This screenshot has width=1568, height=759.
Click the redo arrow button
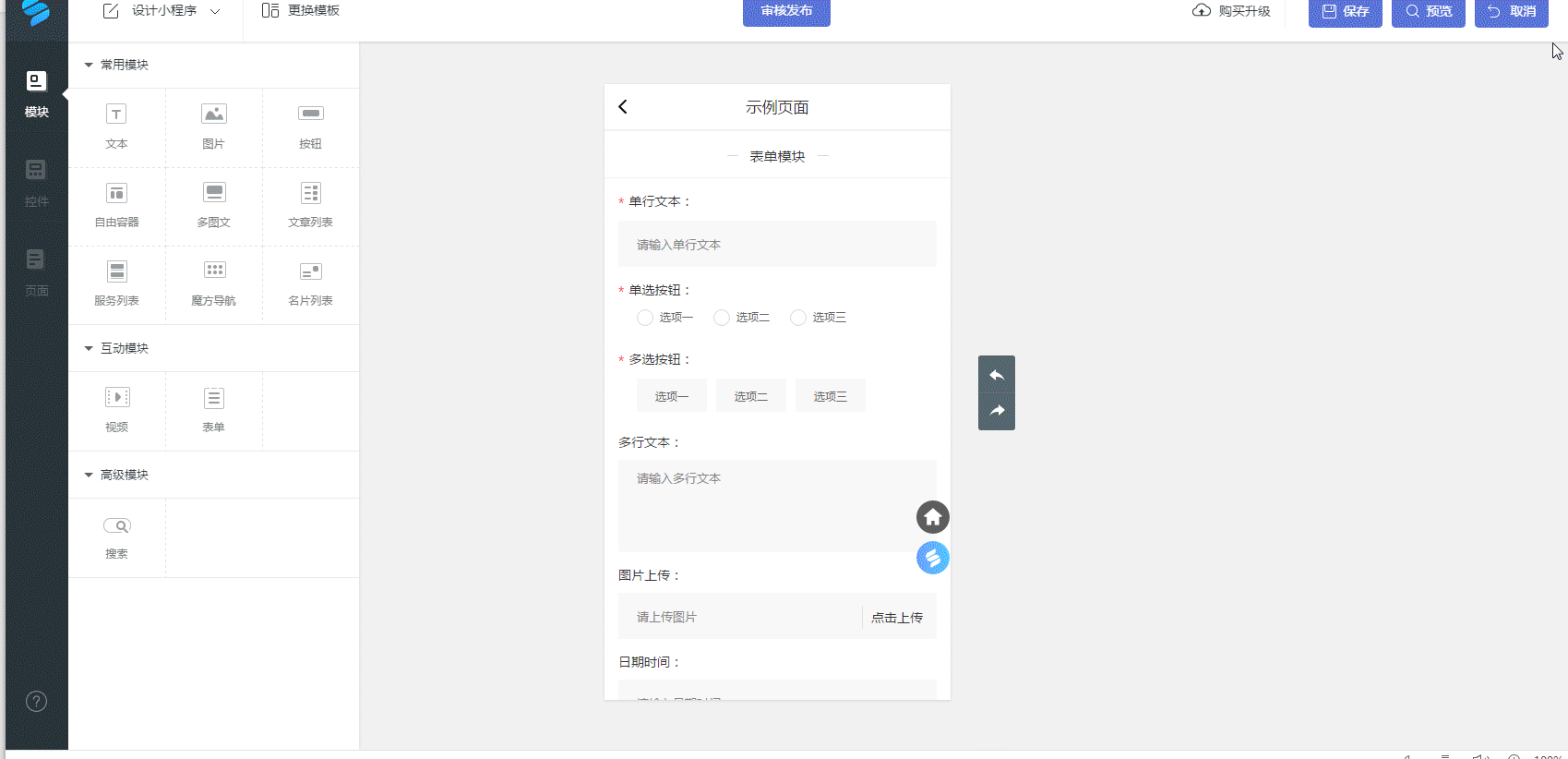coord(997,411)
